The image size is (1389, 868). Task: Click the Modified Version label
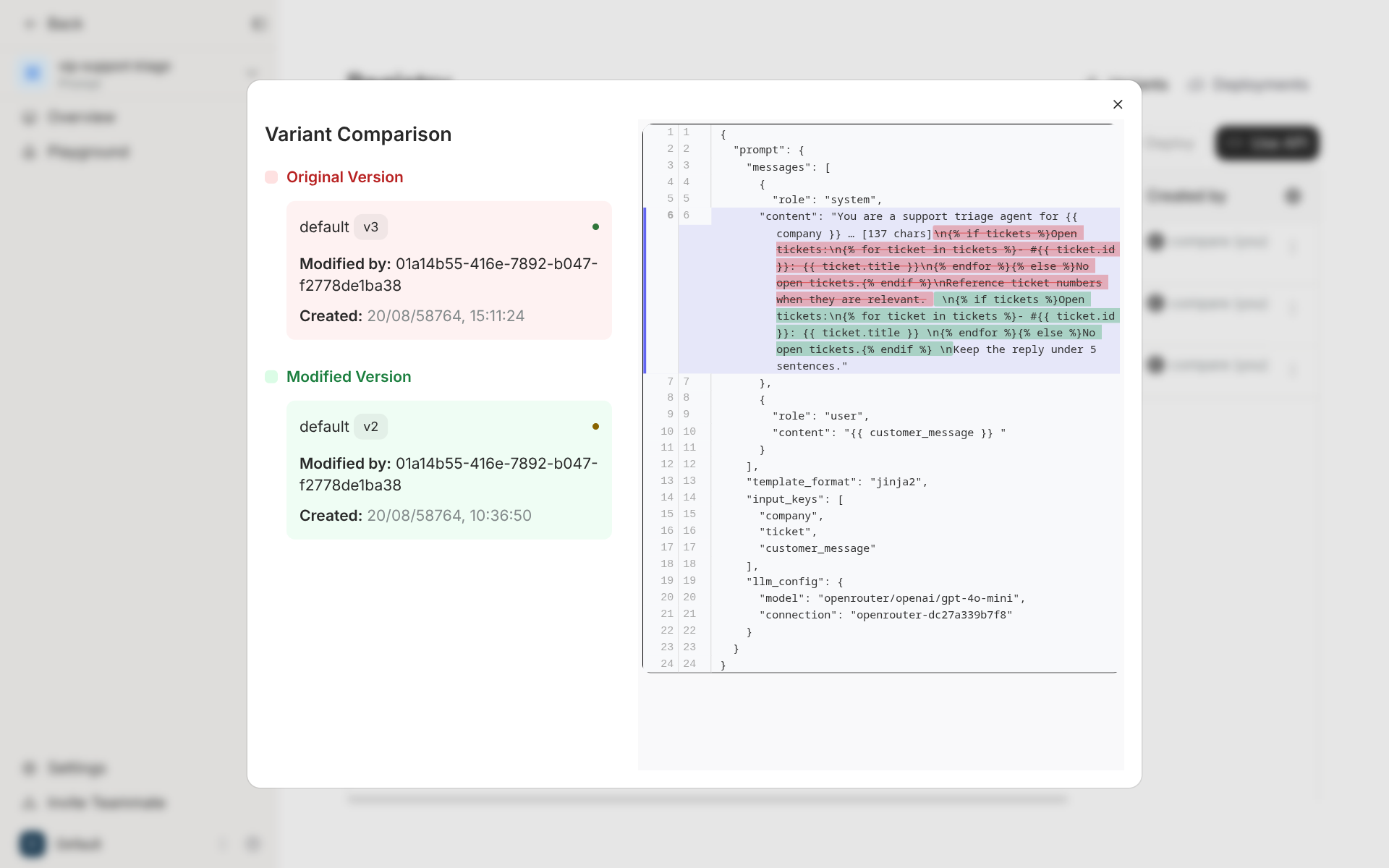[349, 377]
